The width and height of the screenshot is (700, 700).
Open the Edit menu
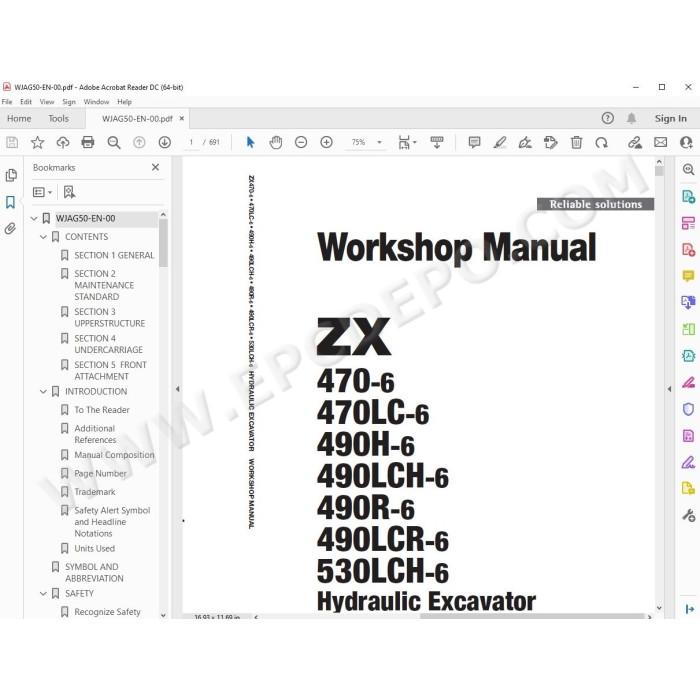tap(26, 102)
